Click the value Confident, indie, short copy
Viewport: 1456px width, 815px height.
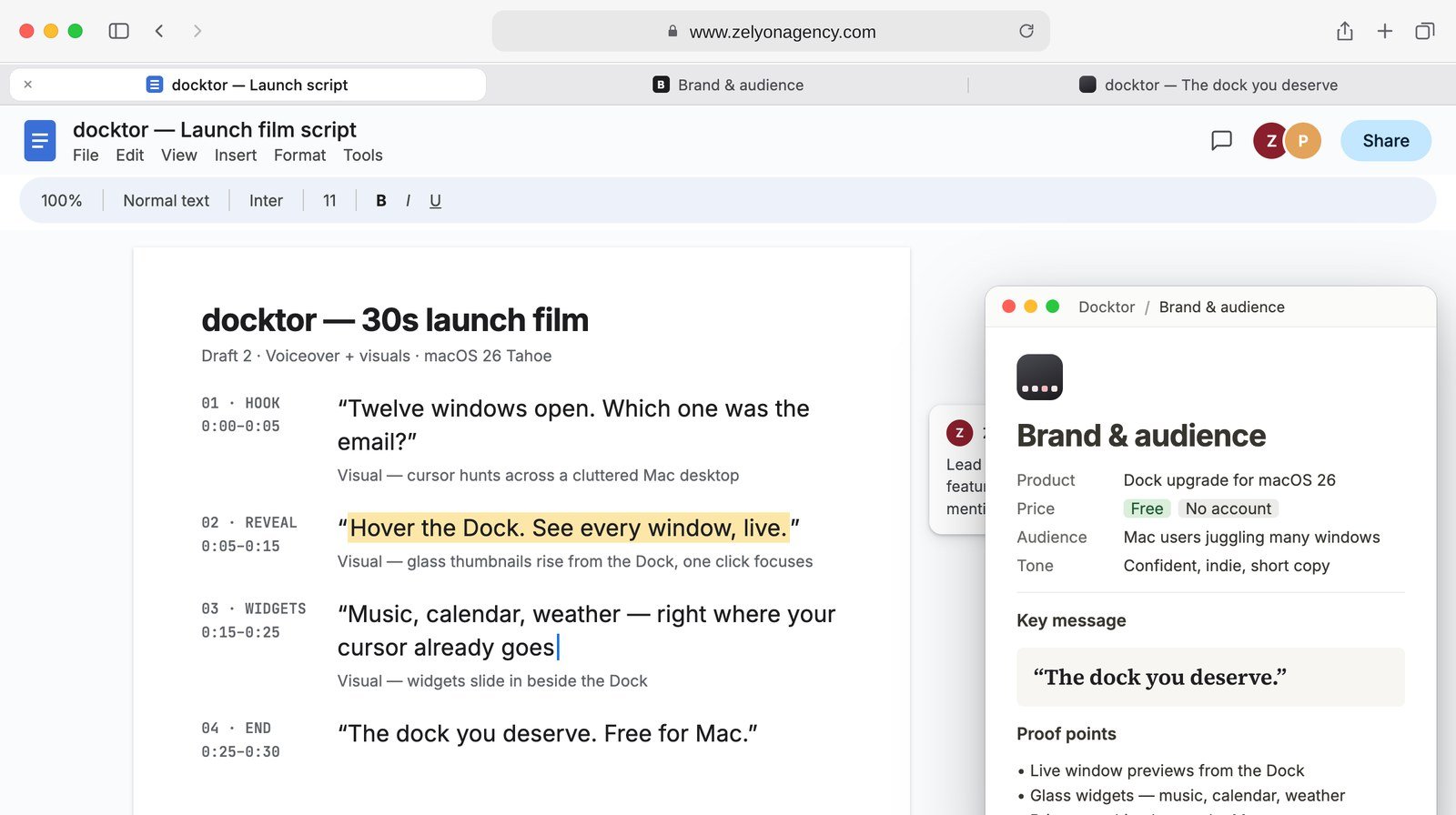1227,566
